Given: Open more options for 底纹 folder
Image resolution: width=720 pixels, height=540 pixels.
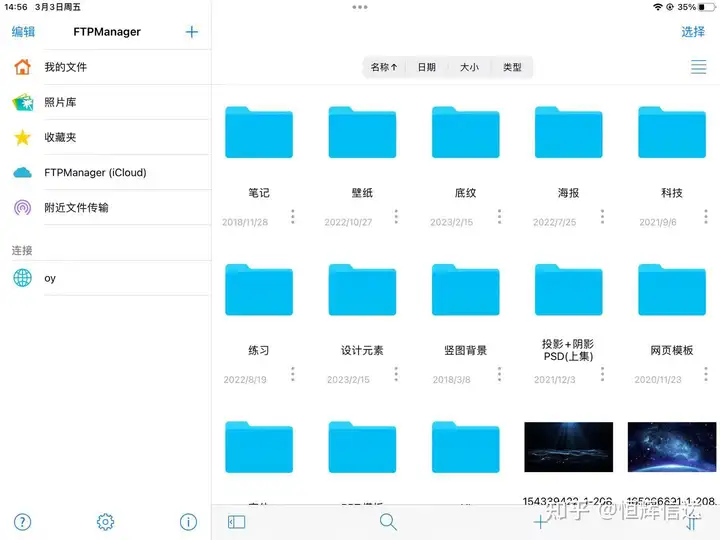Looking at the screenshot, I should coord(499,217).
